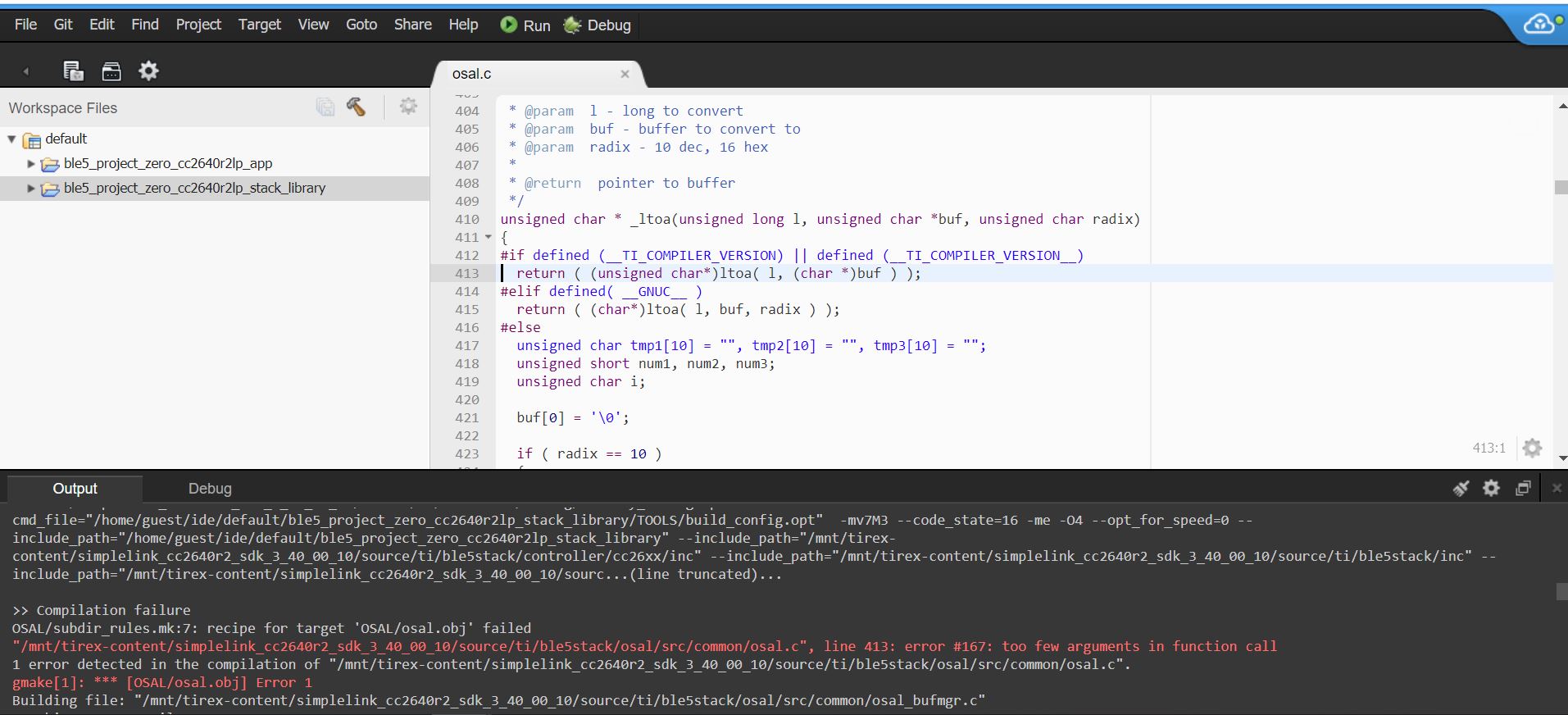Open editor settings gear beside 413:1

point(1532,448)
